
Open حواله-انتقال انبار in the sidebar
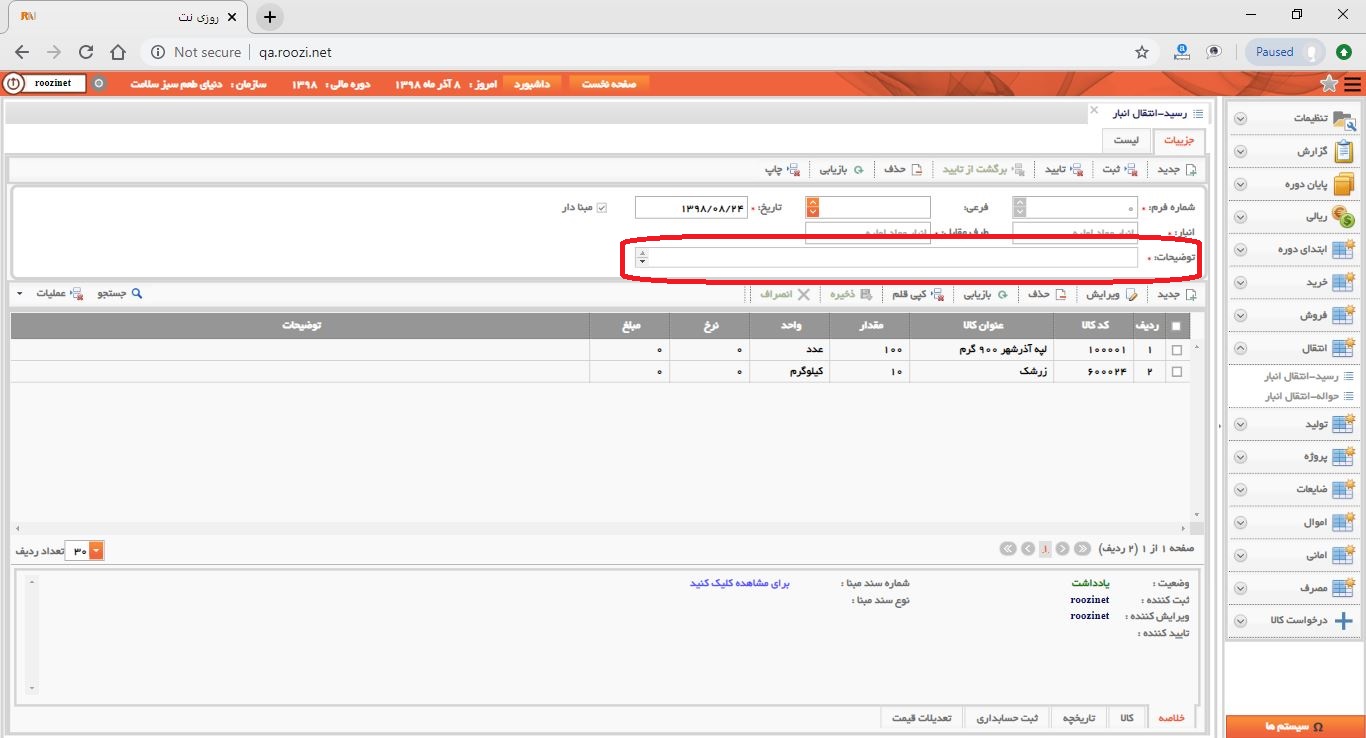(x=1301, y=396)
